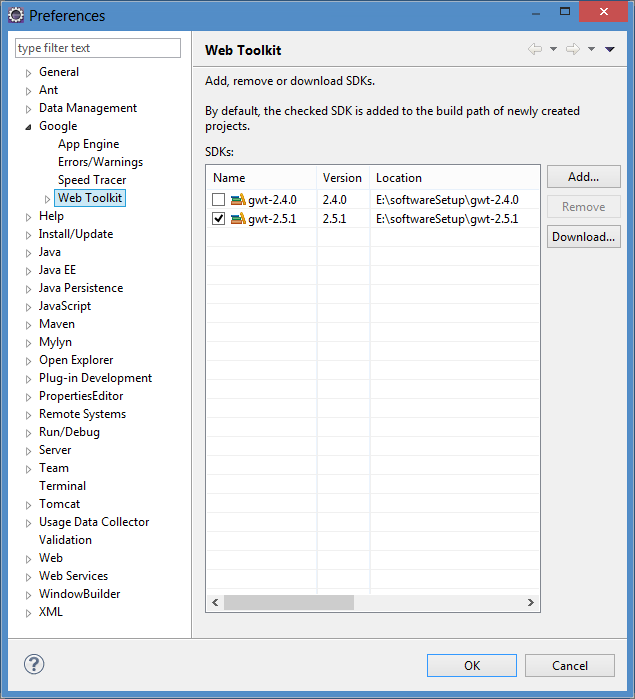Click the Preferences gear icon in title bar
Image resolution: width=635 pixels, height=699 pixels.
coord(16,15)
